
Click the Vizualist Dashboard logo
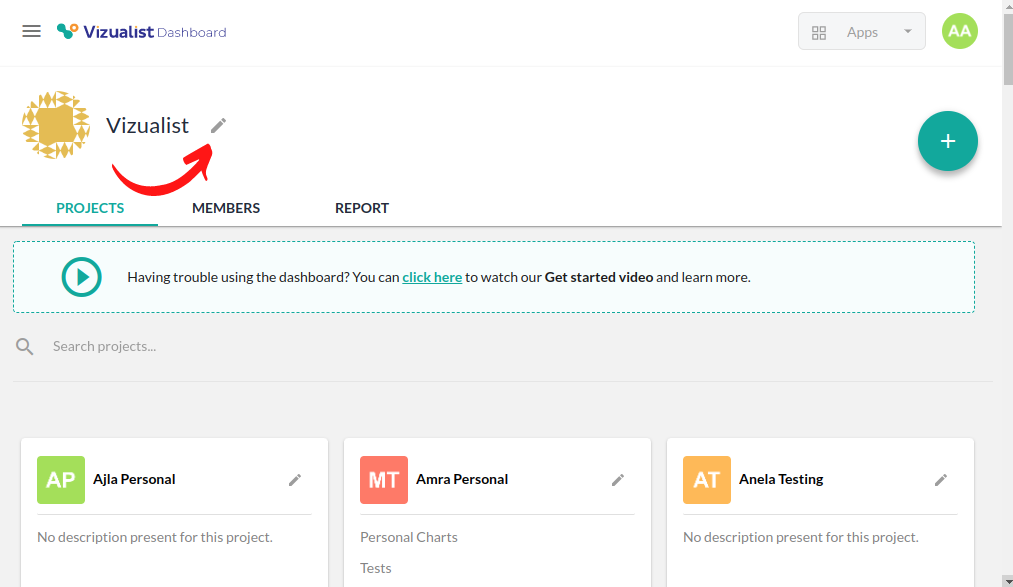142,32
